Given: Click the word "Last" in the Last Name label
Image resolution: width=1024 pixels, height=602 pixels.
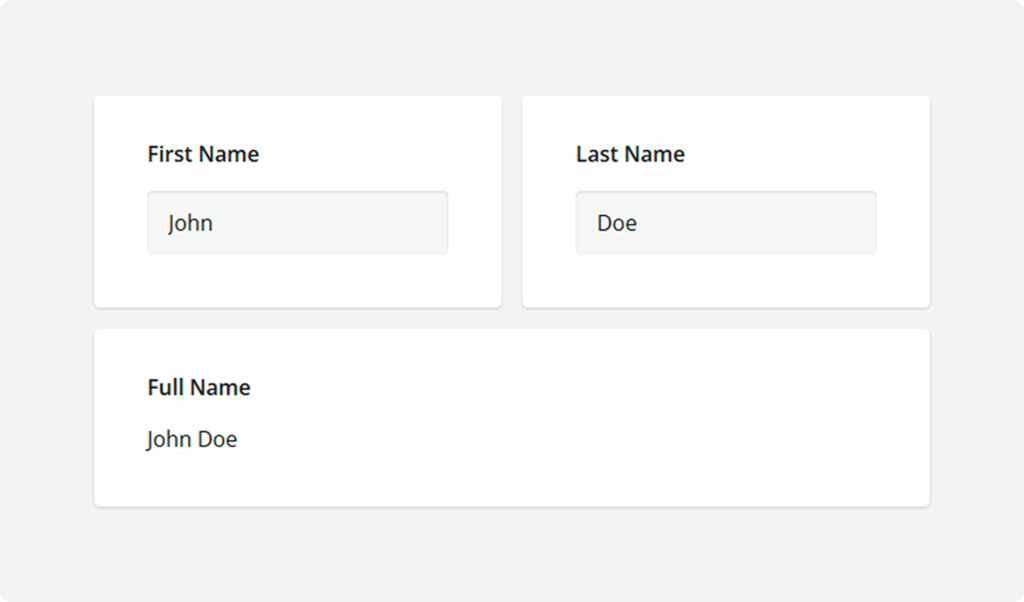Looking at the screenshot, I should (x=596, y=154).
